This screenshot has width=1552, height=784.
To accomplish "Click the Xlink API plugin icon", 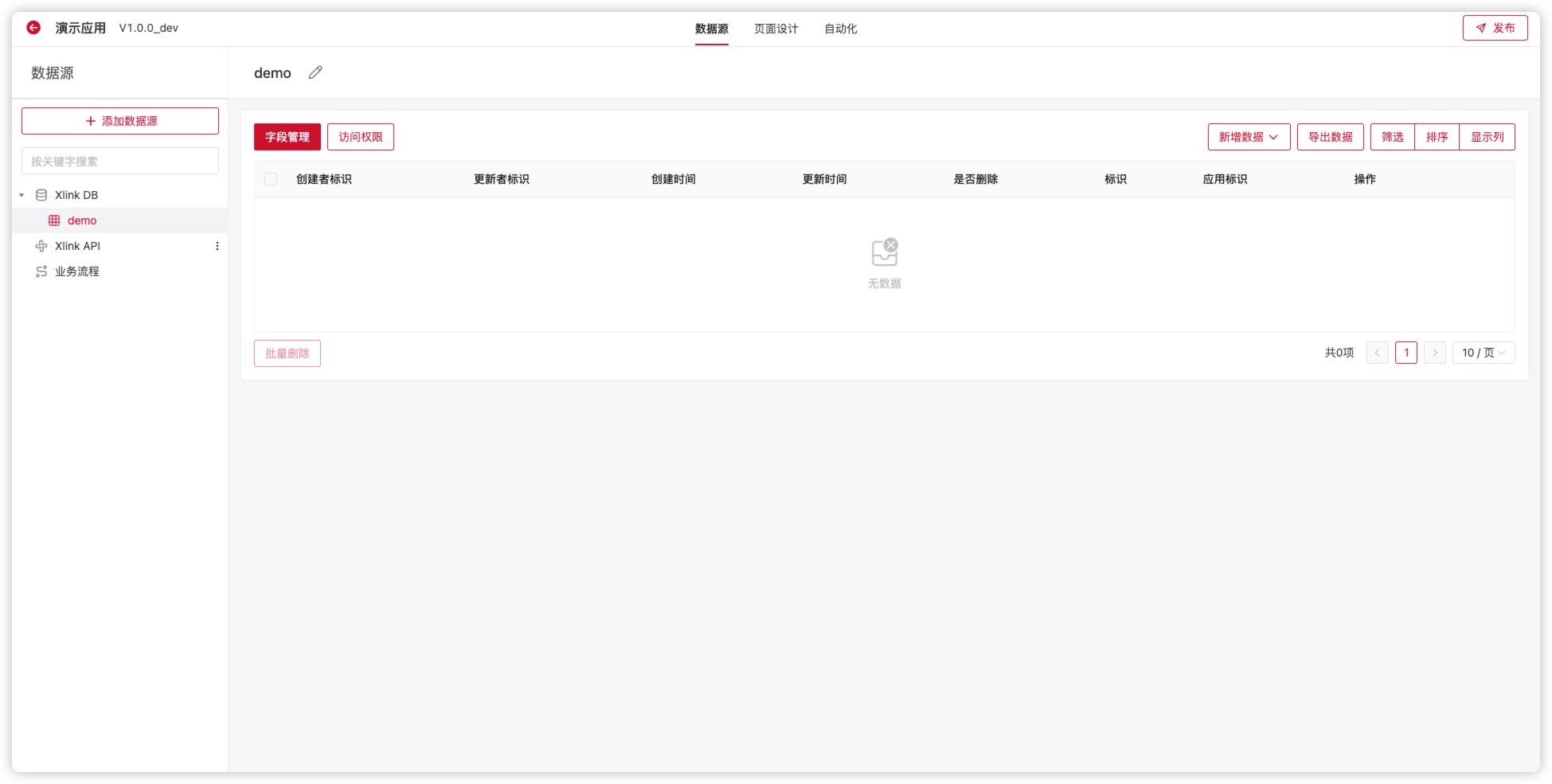I will [41, 246].
